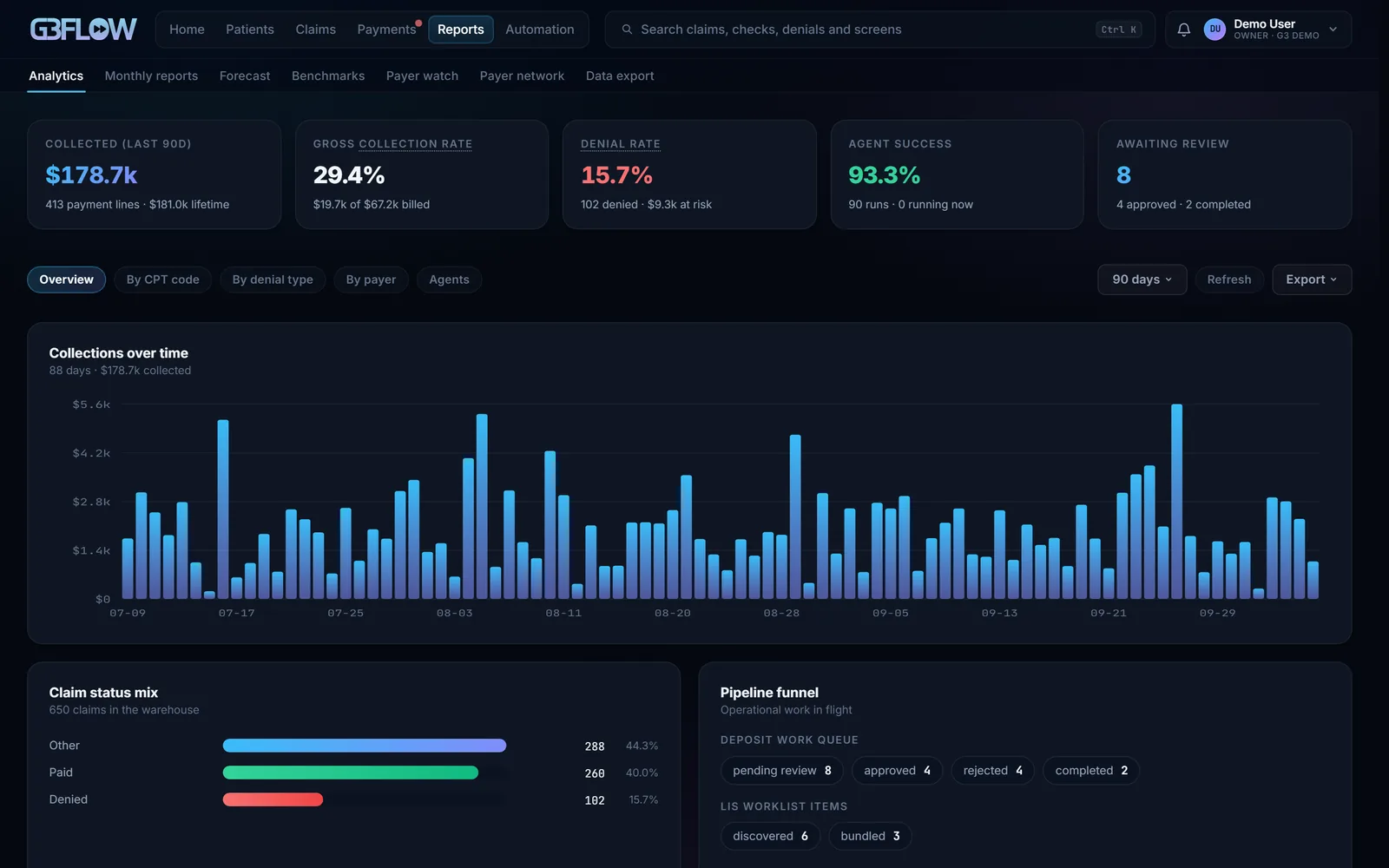Select the Reports nav item
This screenshot has height=868, width=1389.
pyautogui.click(x=461, y=30)
